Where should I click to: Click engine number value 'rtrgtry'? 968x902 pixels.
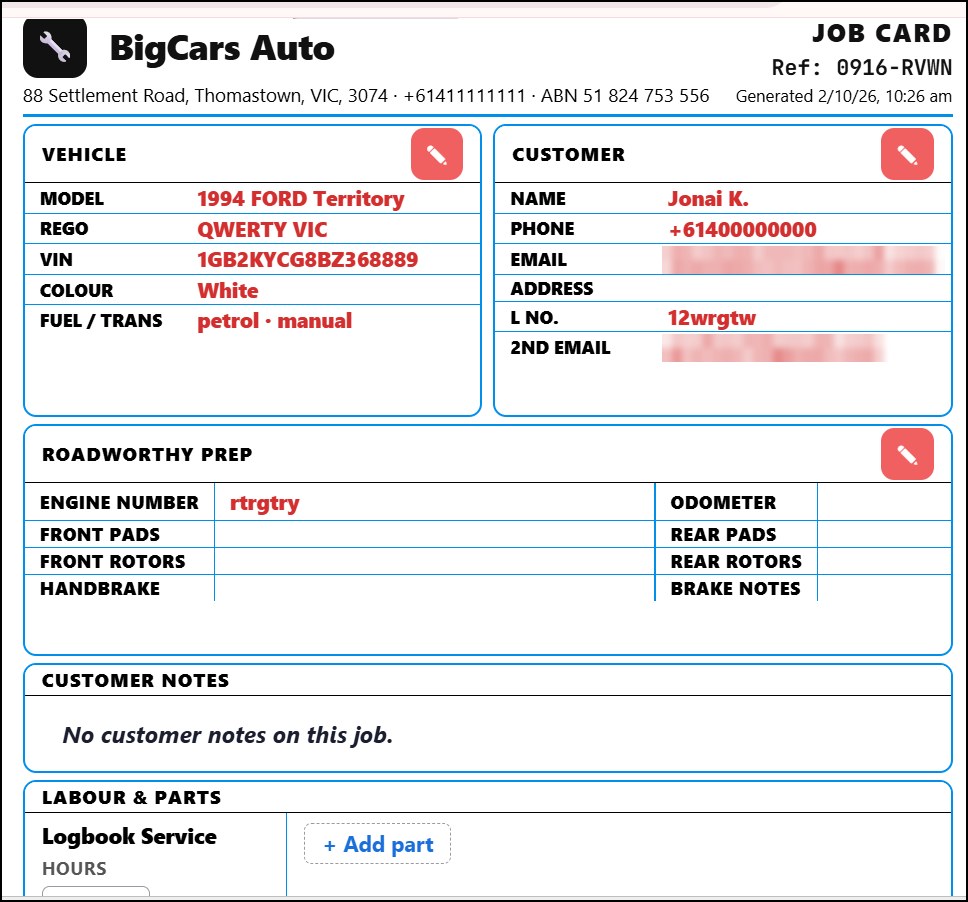point(264,503)
